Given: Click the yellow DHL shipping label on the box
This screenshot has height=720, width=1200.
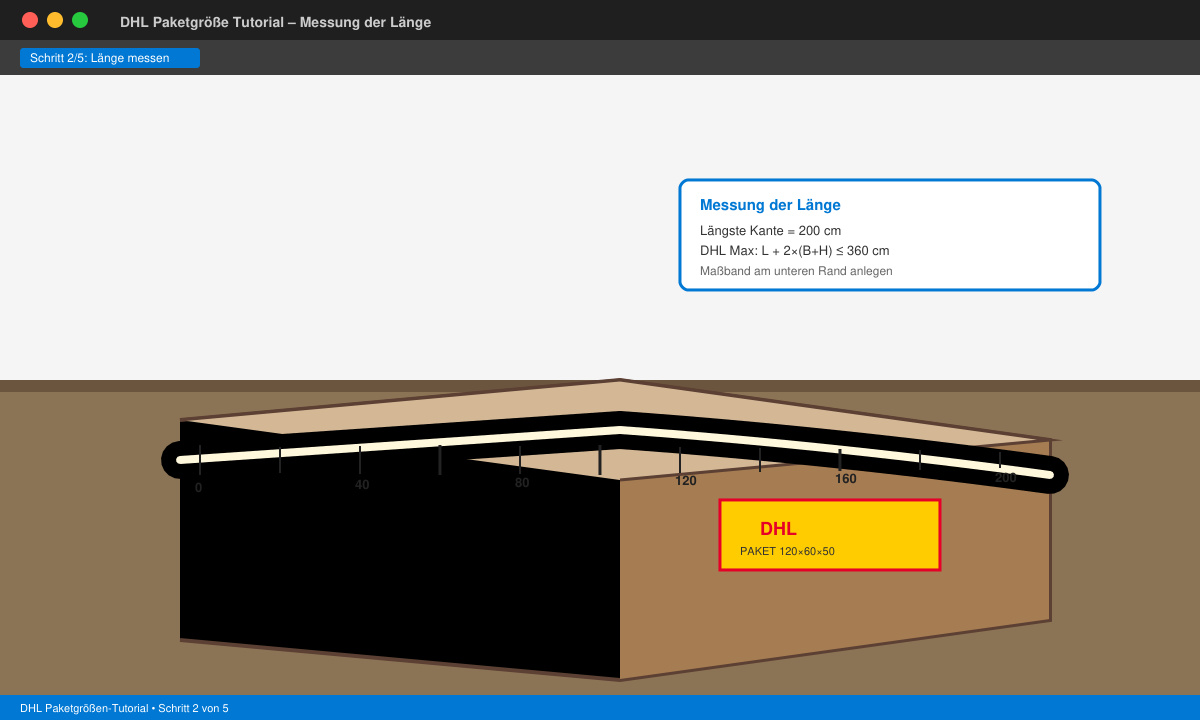Looking at the screenshot, I should pos(830,535).
